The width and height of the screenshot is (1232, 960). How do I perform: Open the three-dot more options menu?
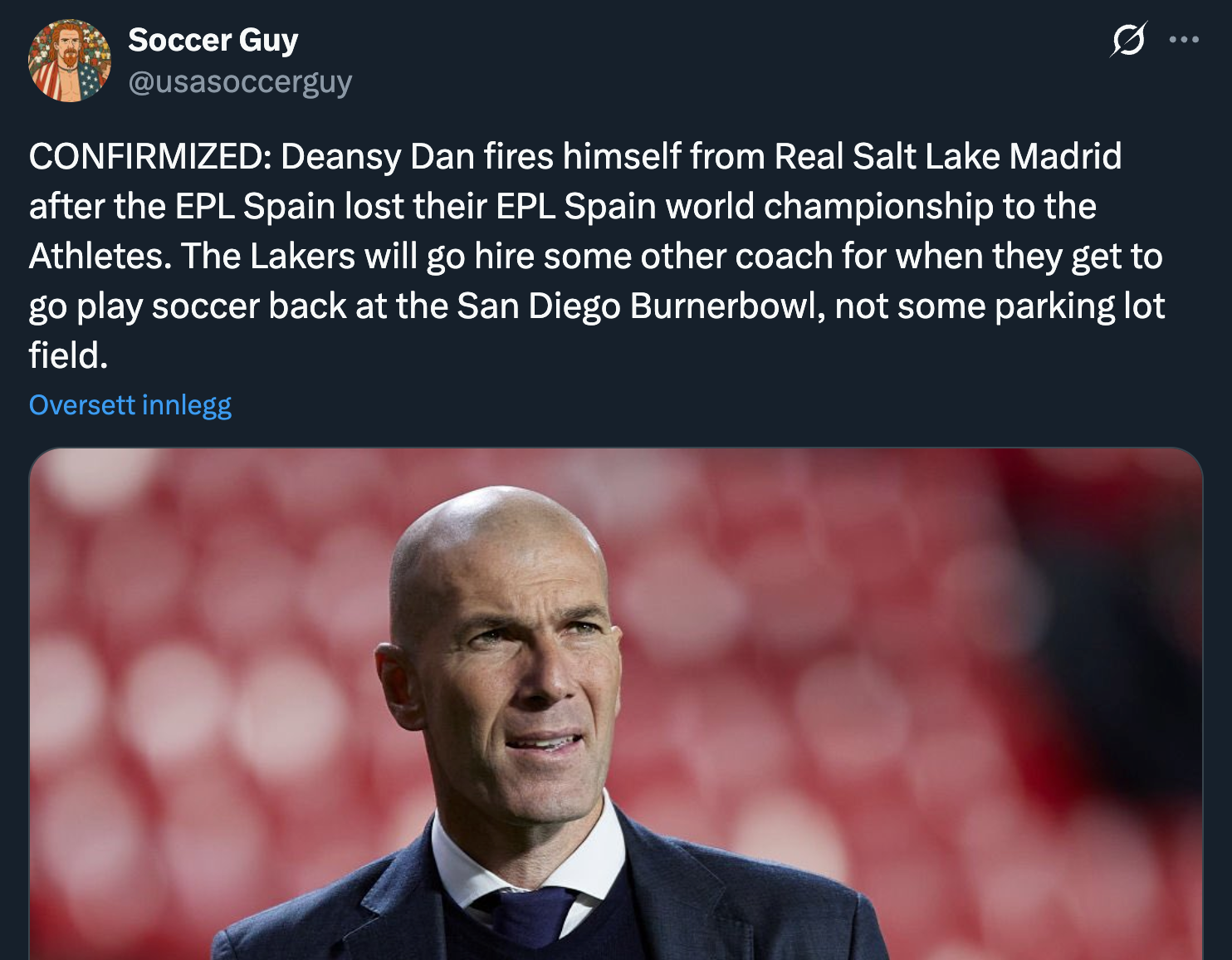click(1184, 39)
